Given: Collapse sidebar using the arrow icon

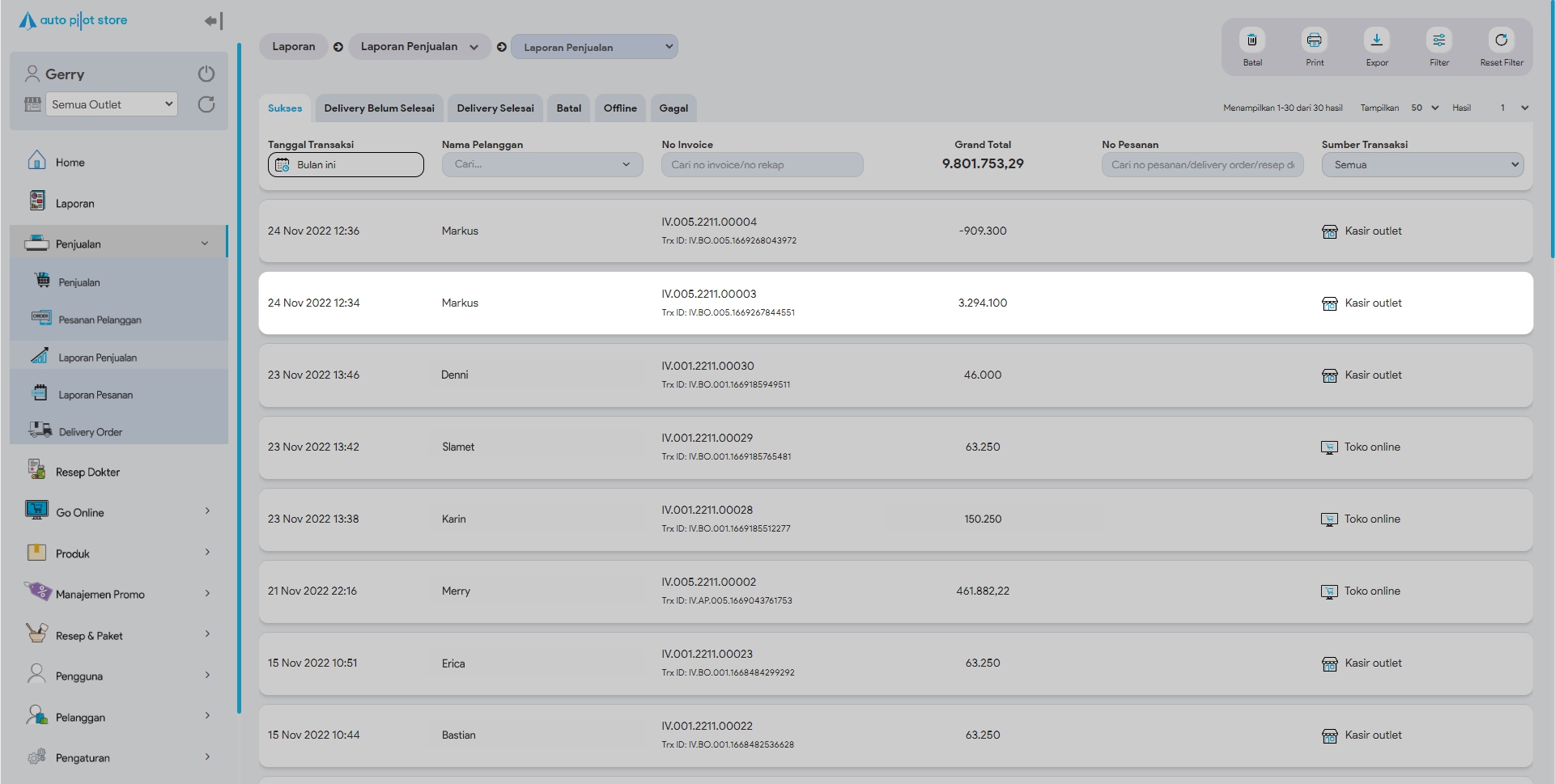Looking at the screenshot, I should coord(213,21).
